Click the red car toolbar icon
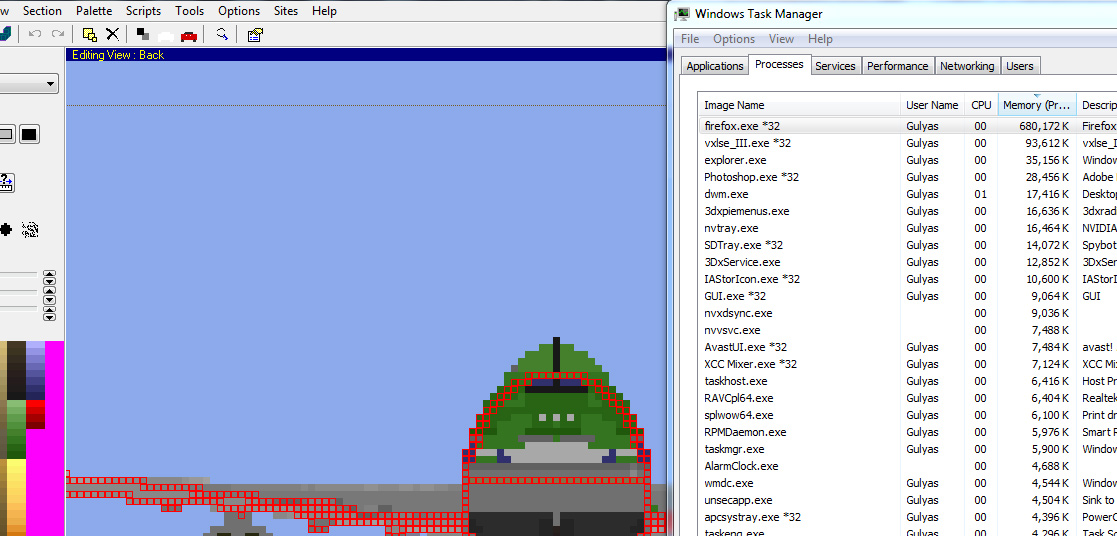1117x536 pixels. click(189, 35)
